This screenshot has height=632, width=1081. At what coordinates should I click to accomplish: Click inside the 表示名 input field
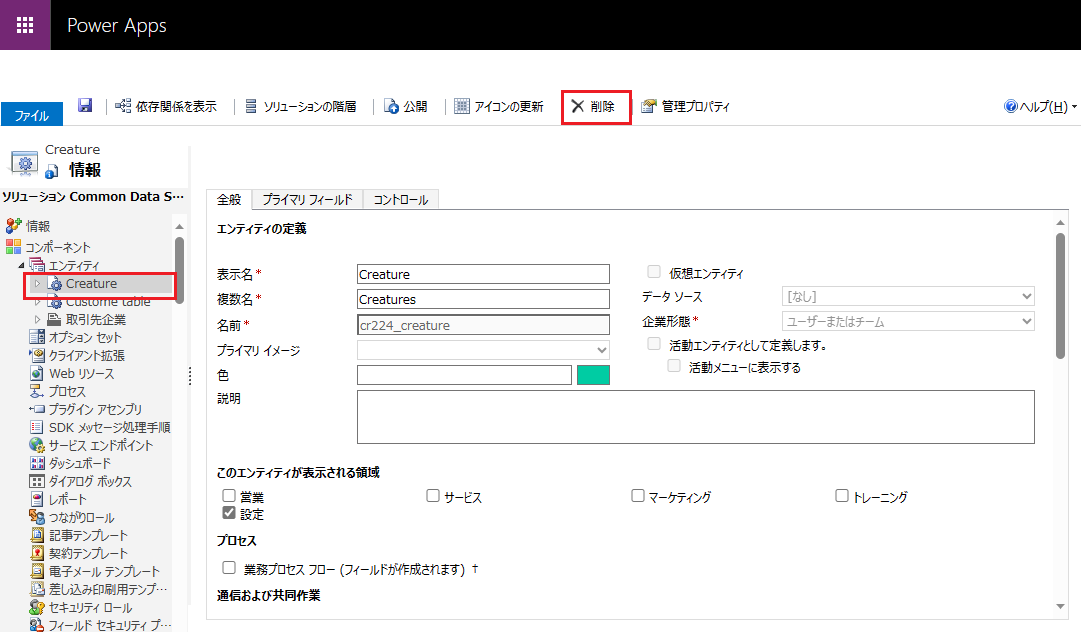click(x=483, y=273)
